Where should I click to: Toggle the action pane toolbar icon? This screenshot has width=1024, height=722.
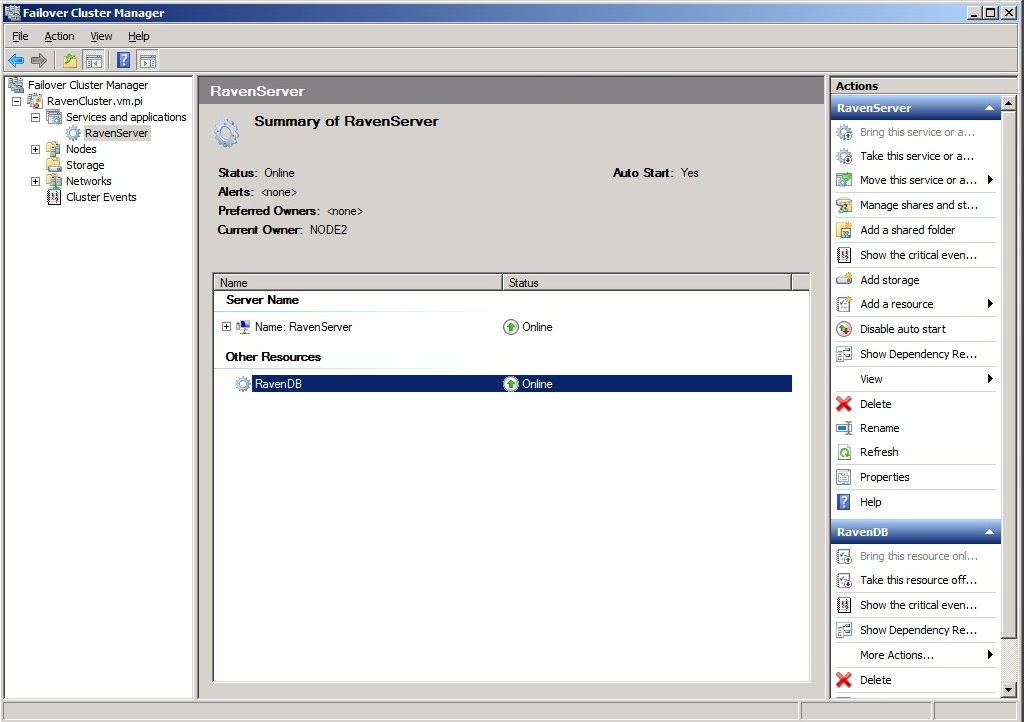click(148, 61)
